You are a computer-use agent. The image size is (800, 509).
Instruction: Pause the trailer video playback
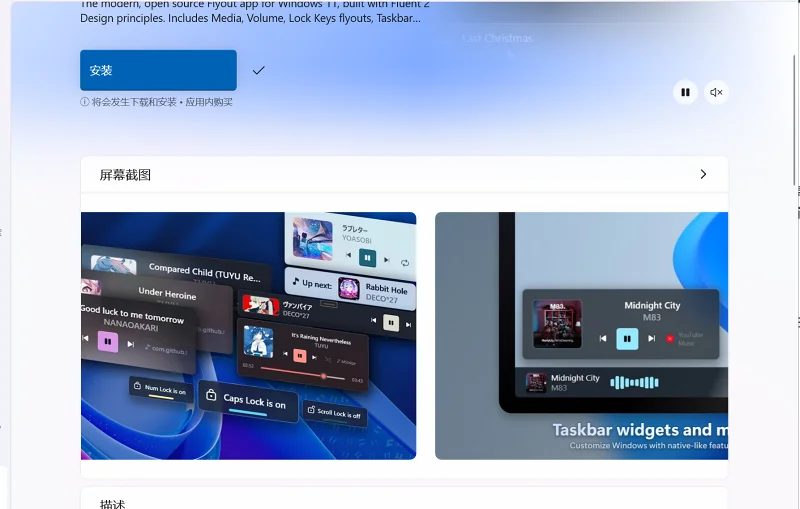coord(685,92)
